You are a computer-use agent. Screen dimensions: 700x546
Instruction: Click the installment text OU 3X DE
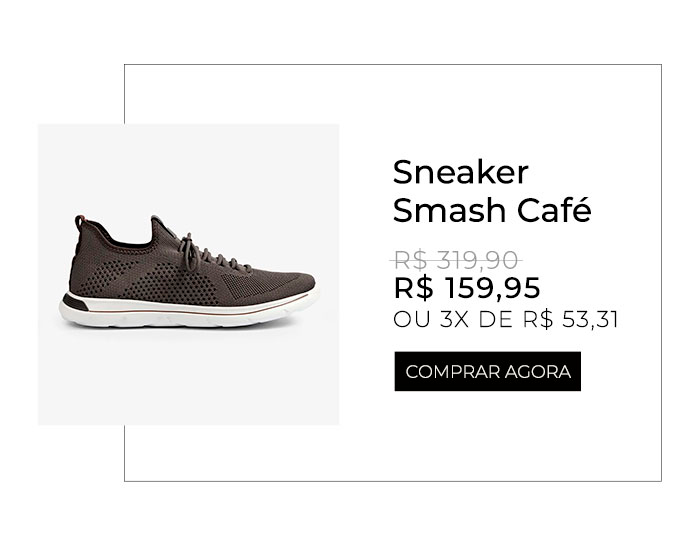(x=453, y=320)
